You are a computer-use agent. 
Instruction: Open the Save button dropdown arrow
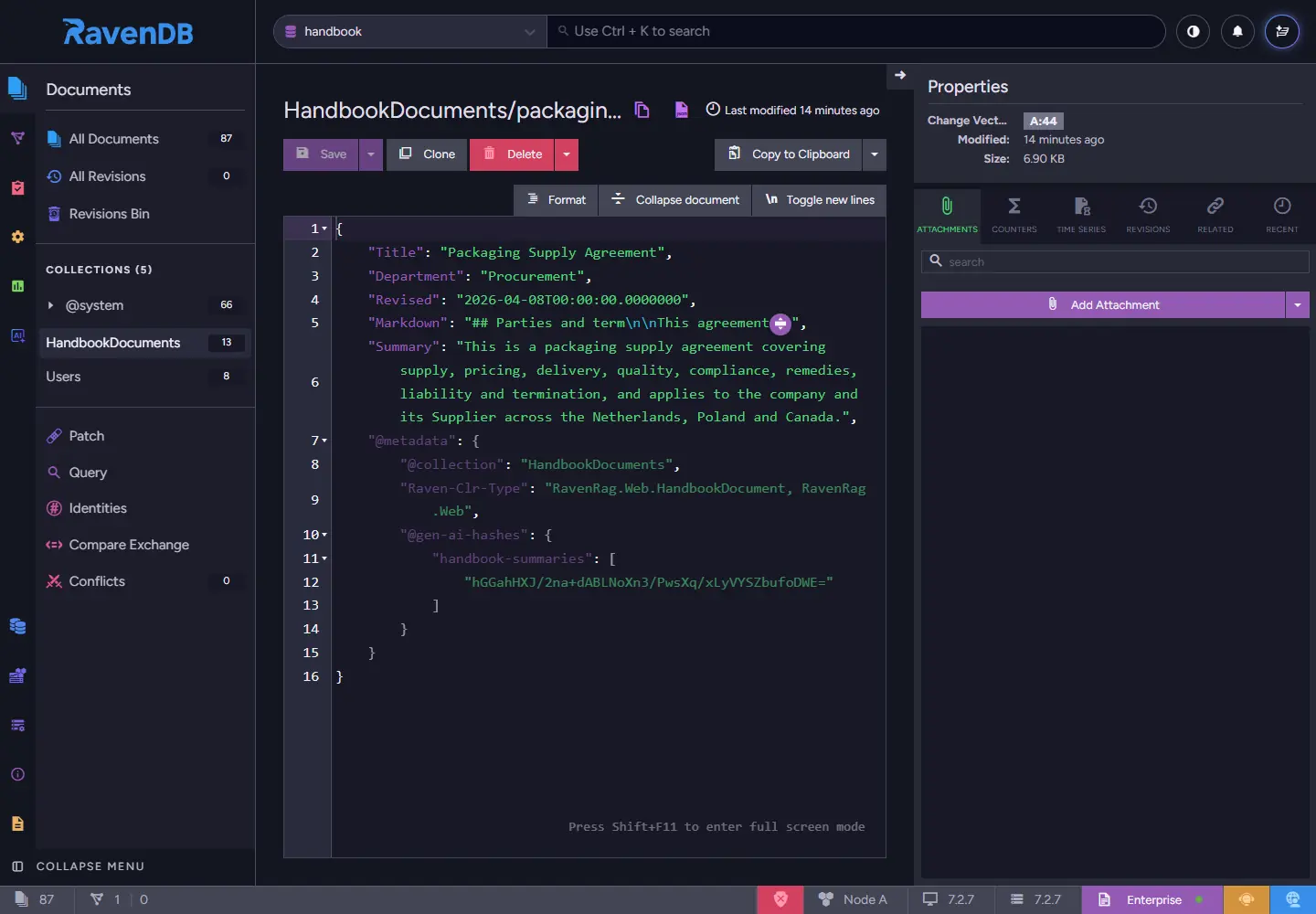click(370, 154)
